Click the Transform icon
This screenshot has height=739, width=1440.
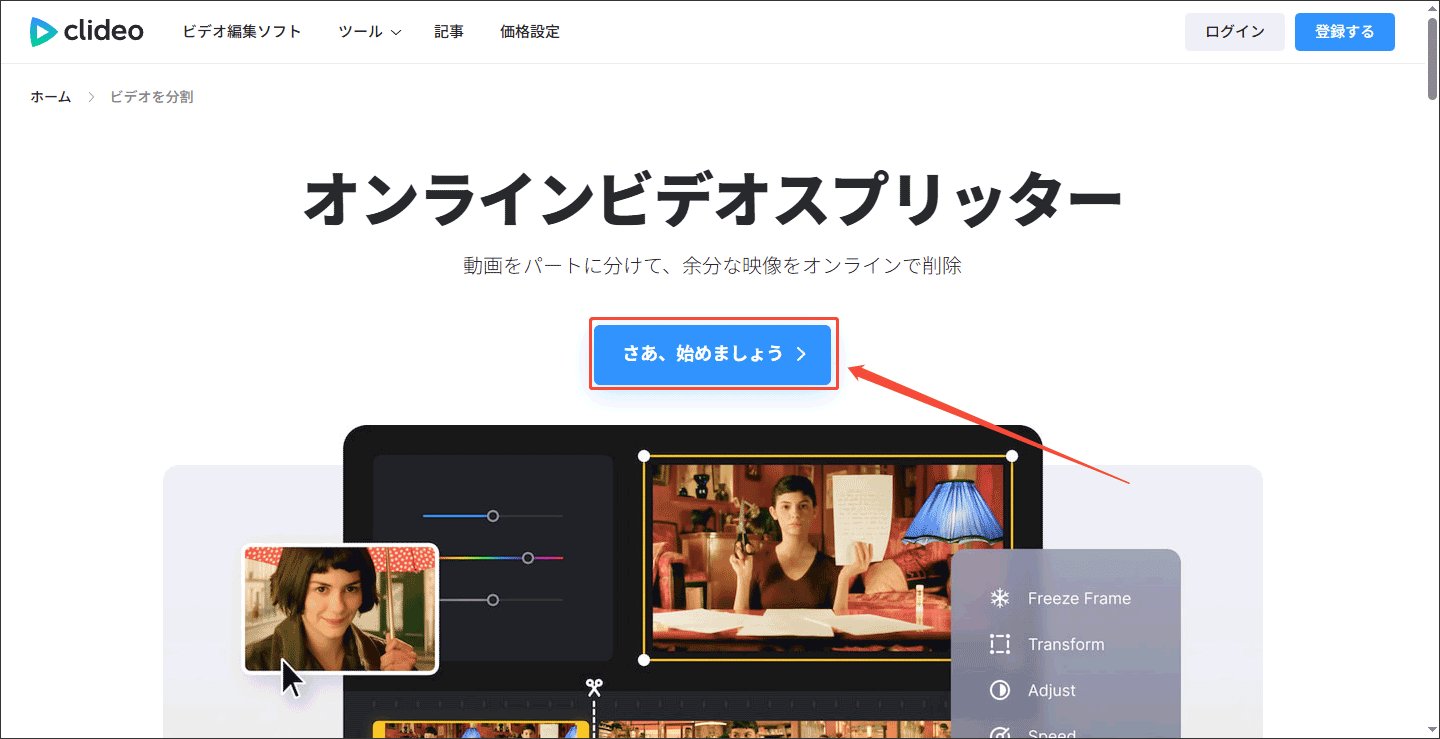[x=999, y=644]
